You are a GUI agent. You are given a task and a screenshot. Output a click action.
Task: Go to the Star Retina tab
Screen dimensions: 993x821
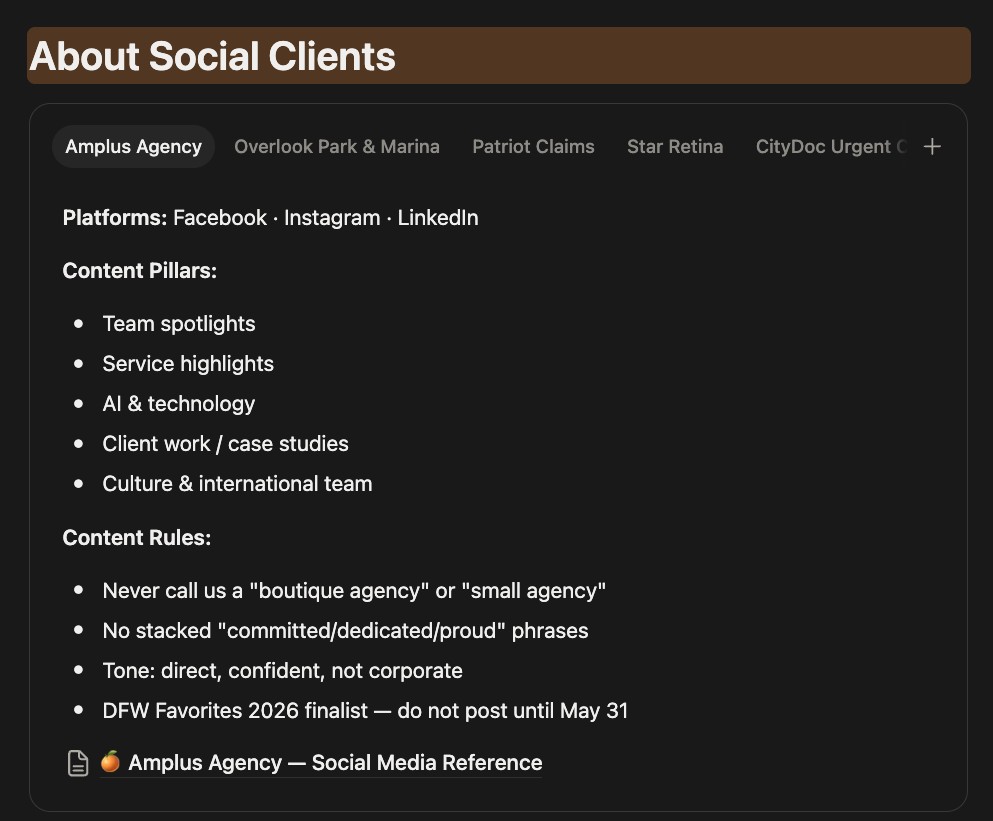pyautogui.click(x=675, y=147)
